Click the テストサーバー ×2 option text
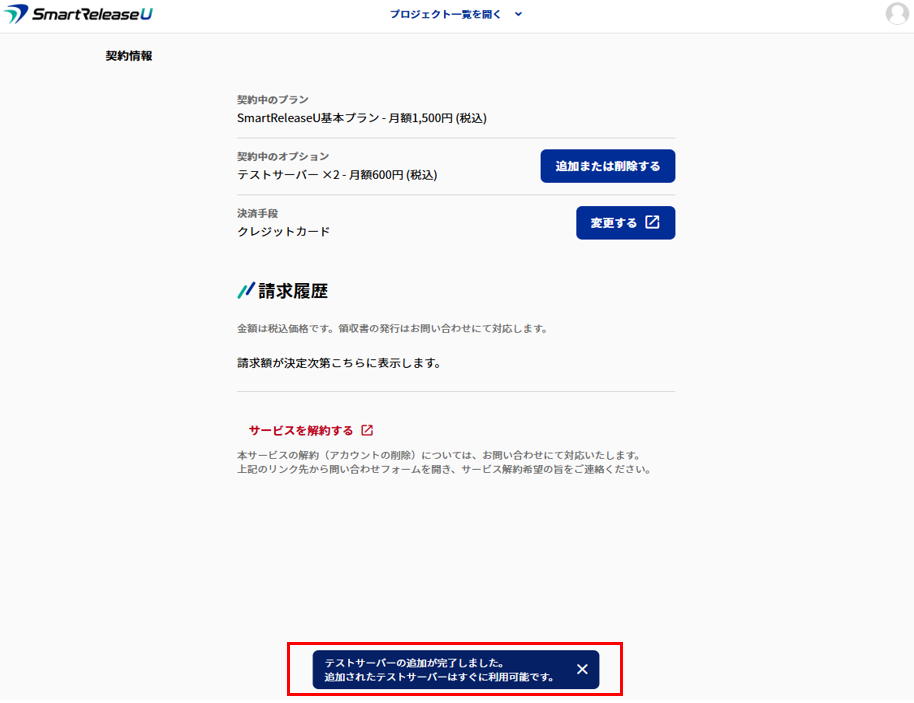914x703 pixels. (337, 174)
